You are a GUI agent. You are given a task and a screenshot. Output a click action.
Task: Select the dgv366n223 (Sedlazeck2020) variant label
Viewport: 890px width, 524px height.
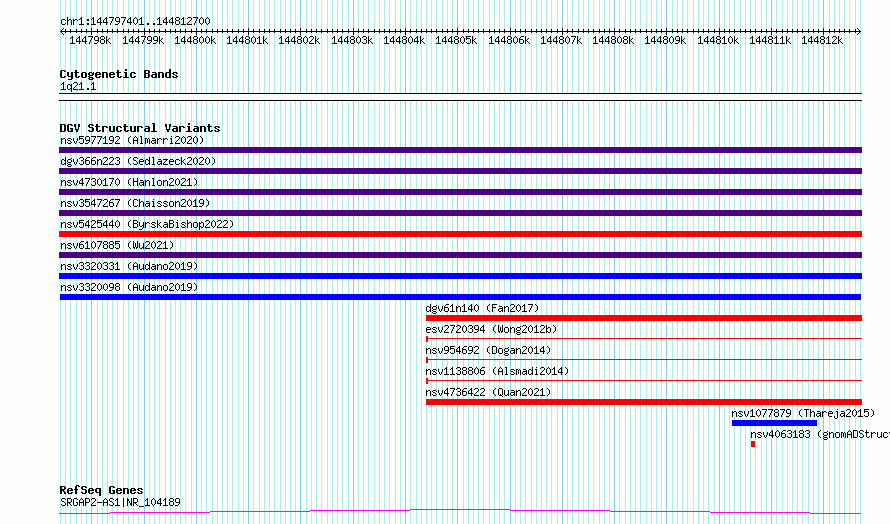pos(138,161)
